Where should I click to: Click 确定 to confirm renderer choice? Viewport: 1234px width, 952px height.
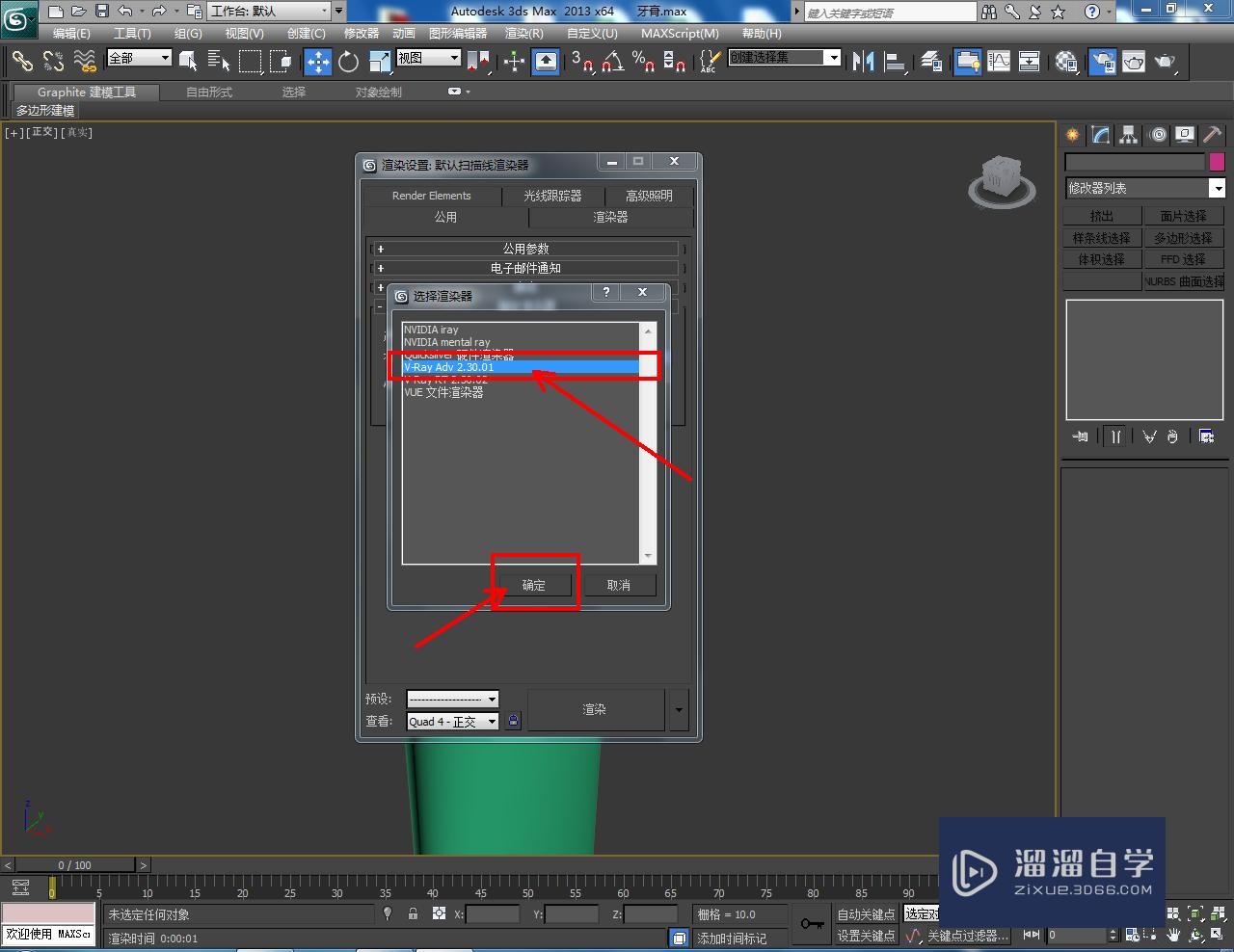(x=534, y=585)
